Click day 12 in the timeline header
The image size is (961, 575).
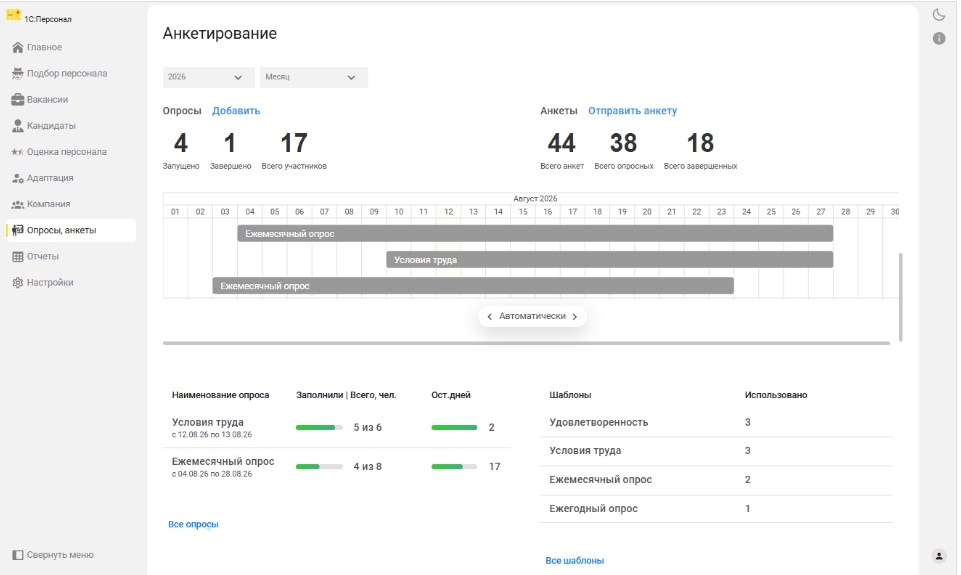point(448,212)
